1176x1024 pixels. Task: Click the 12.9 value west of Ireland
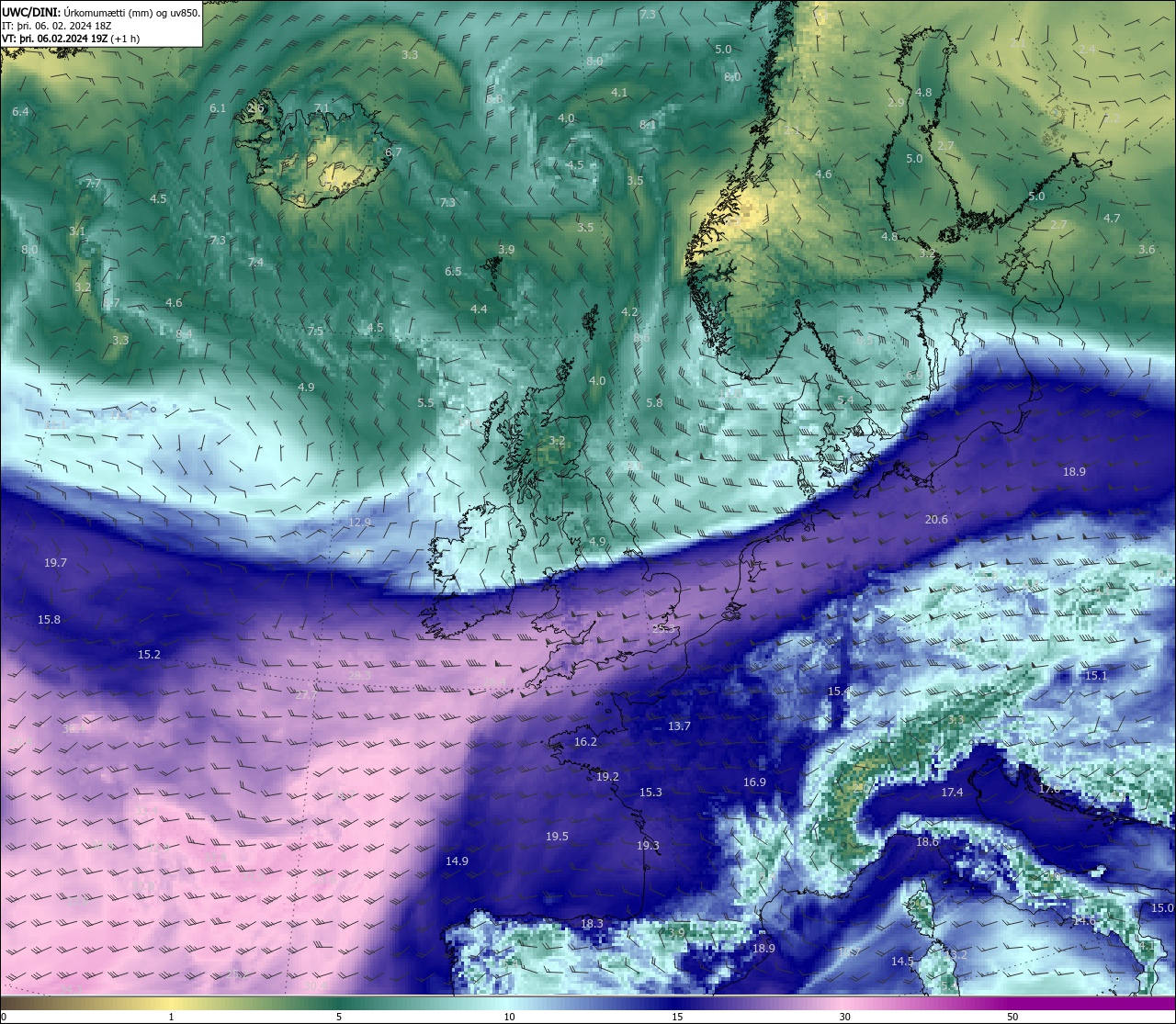click(x=359, y=523)
